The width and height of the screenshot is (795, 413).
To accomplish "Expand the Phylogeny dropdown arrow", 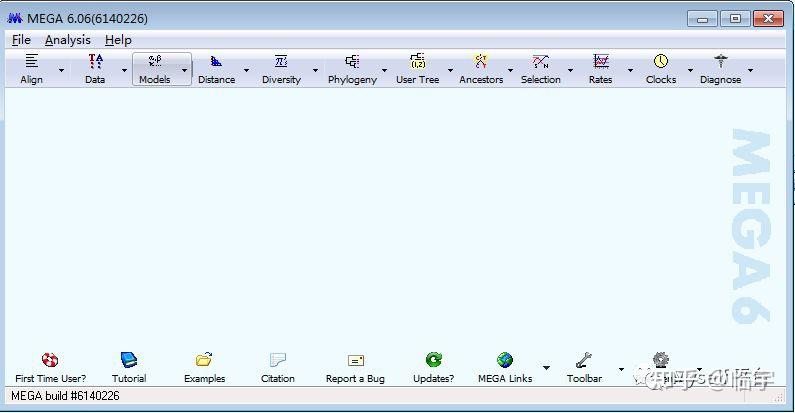I will (384, 70).
